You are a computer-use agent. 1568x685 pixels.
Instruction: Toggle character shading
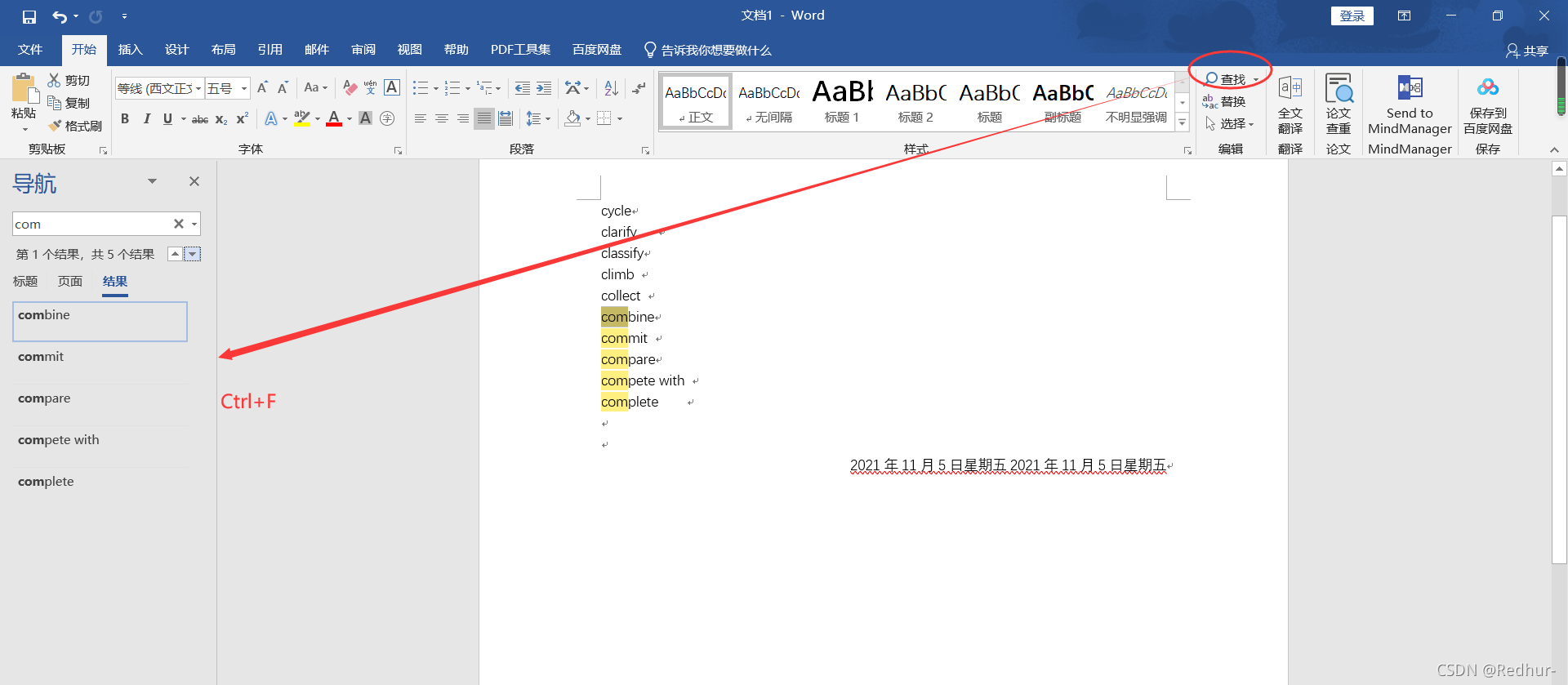click(x=366, y=118)
